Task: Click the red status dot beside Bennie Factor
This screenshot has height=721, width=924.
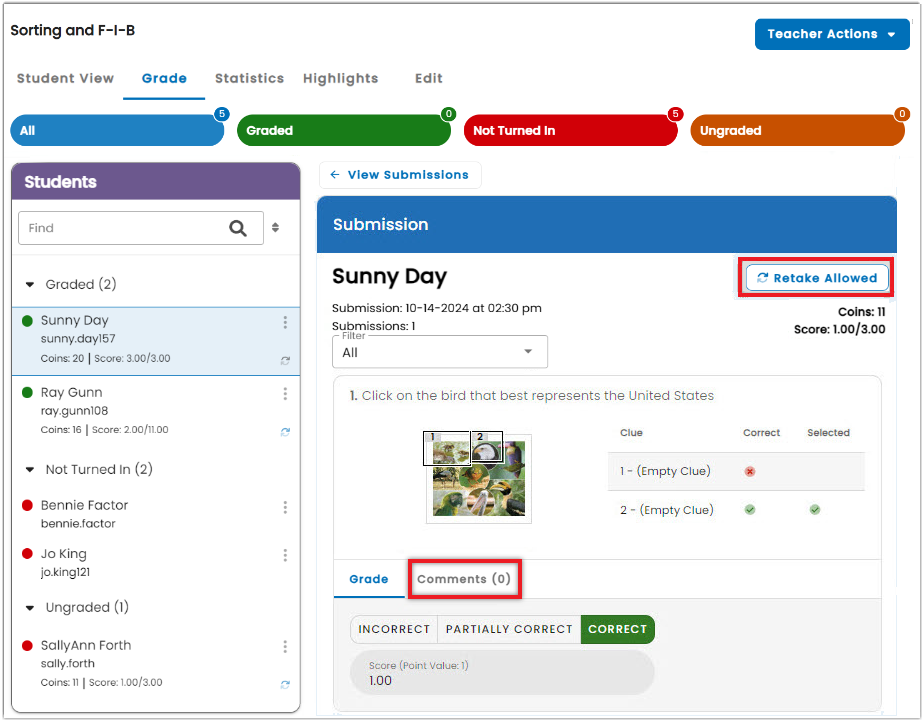Action: click(27, 505)
